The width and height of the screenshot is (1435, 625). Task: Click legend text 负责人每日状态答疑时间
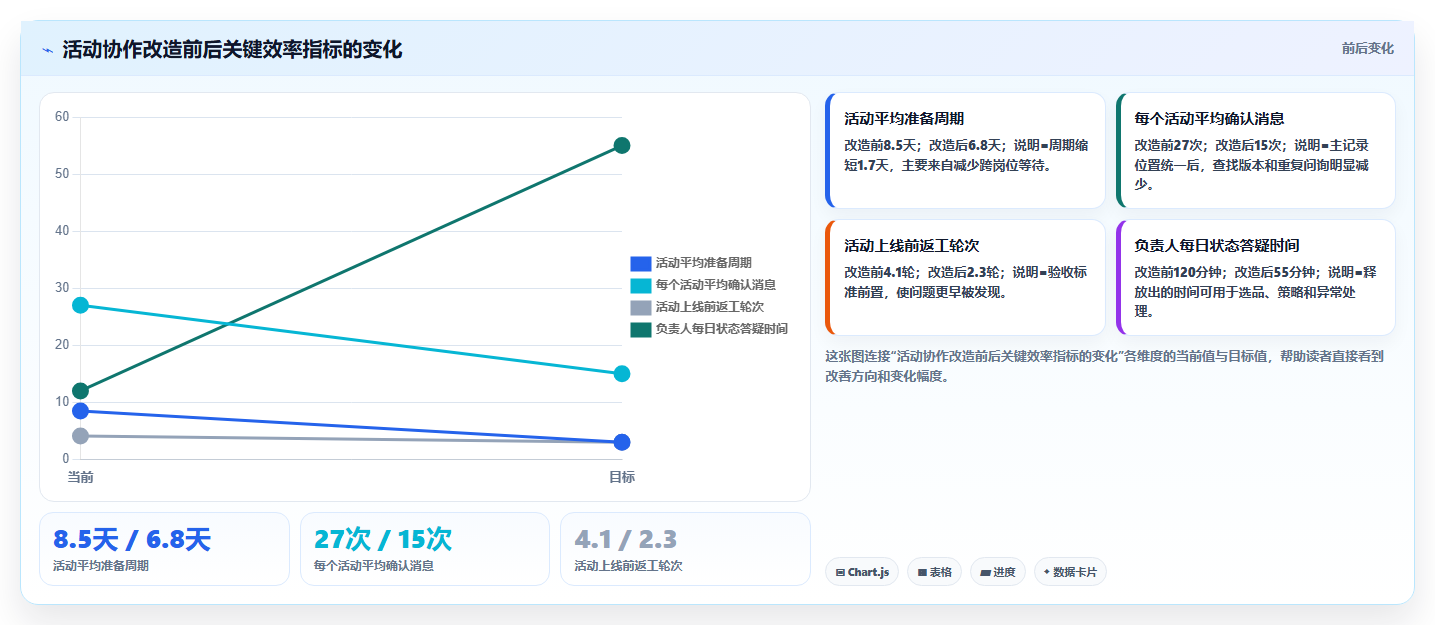coord(721,329)
